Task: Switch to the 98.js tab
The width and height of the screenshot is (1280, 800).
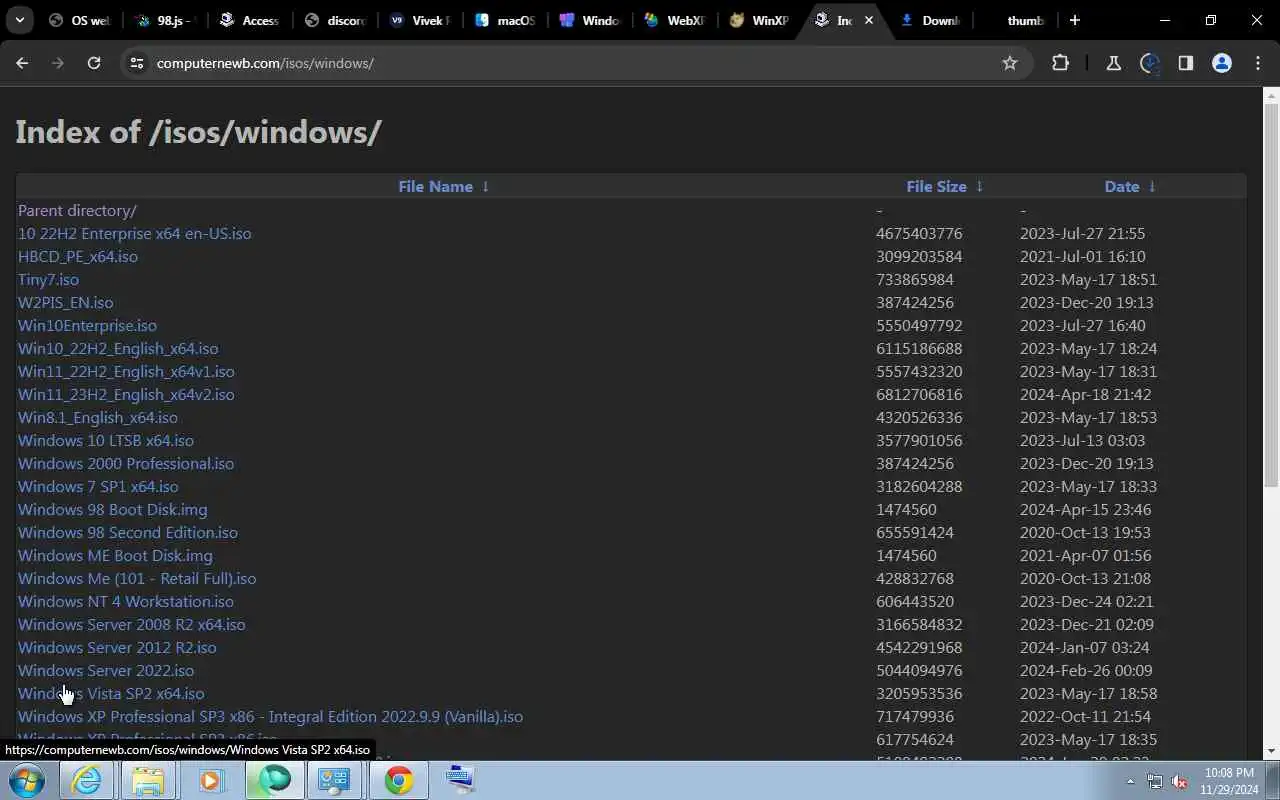Action: click(164, 20)
